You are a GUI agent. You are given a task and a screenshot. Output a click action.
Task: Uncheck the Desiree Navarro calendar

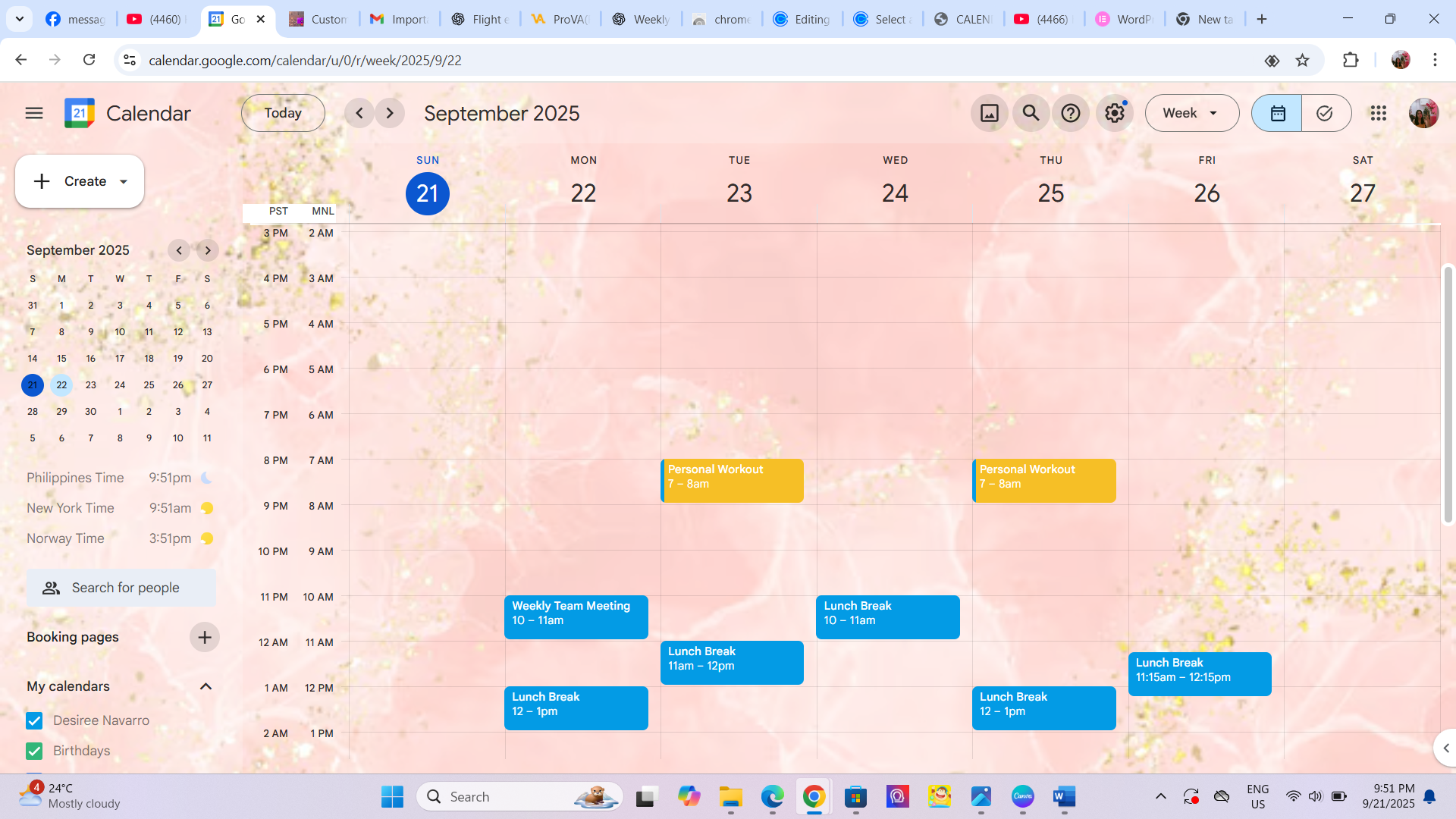click(x=34, y=720)
